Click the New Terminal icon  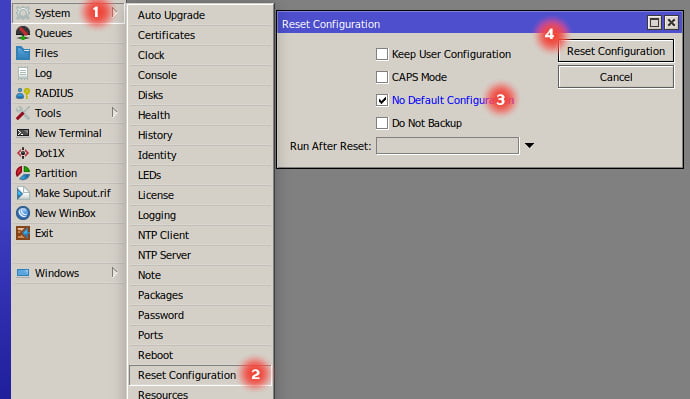[x=23, y=133]
